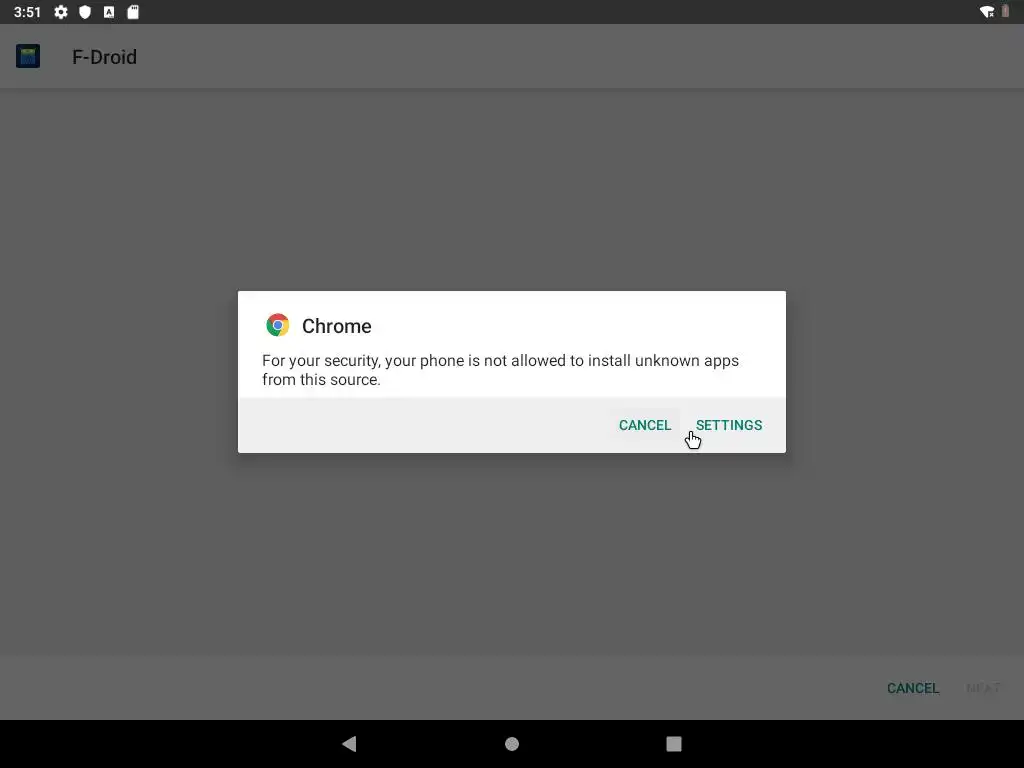Click the Wi-Fi status icon

987,12
